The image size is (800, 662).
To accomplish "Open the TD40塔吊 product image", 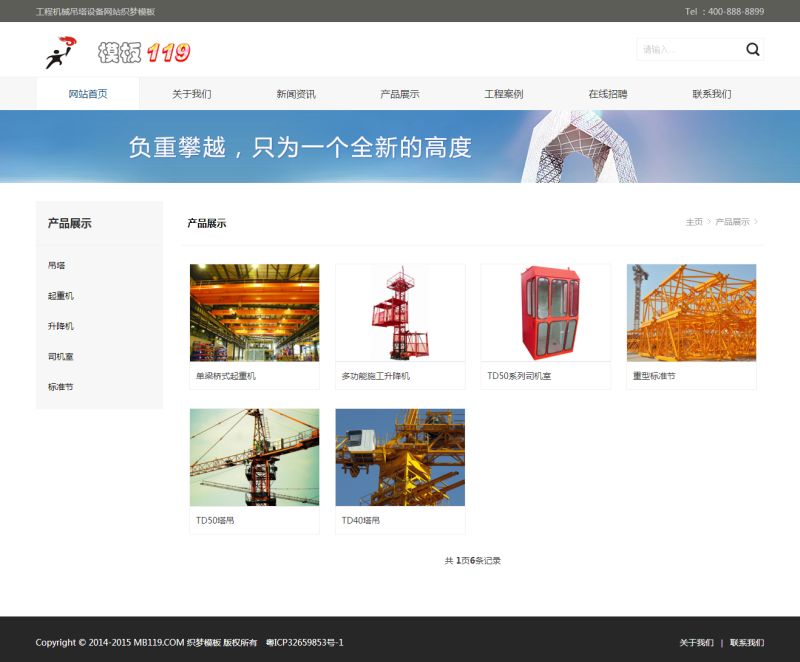I will pos(400,457).
